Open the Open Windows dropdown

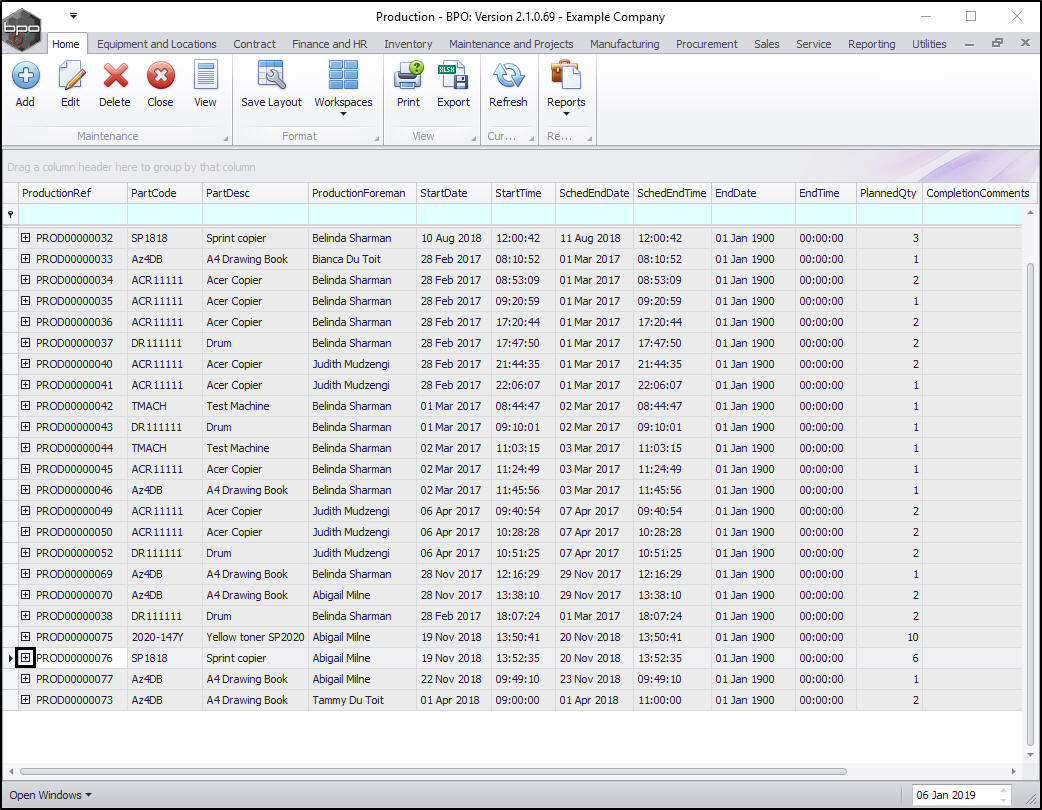pyautogui.click(x=51, y=795)
